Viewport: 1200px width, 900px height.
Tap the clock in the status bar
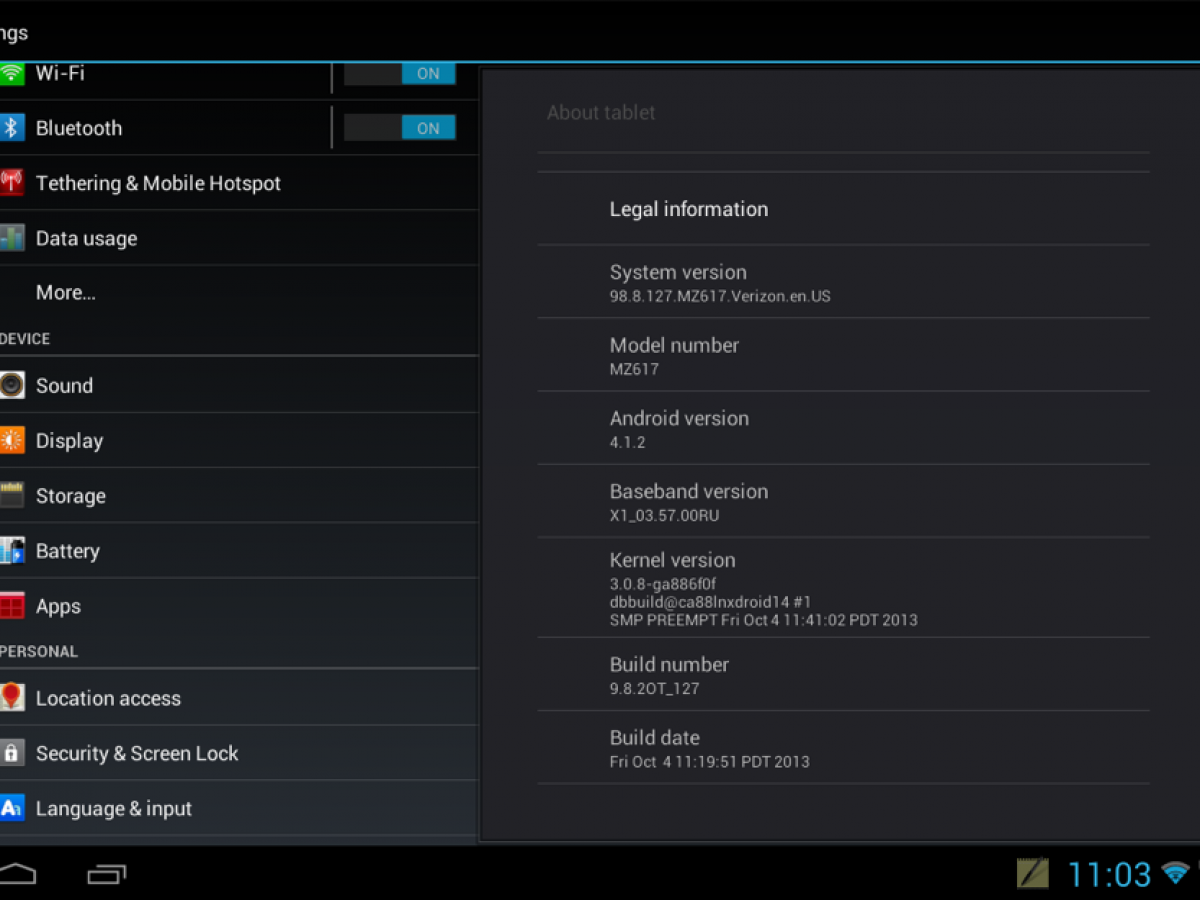click(1109, 875)
